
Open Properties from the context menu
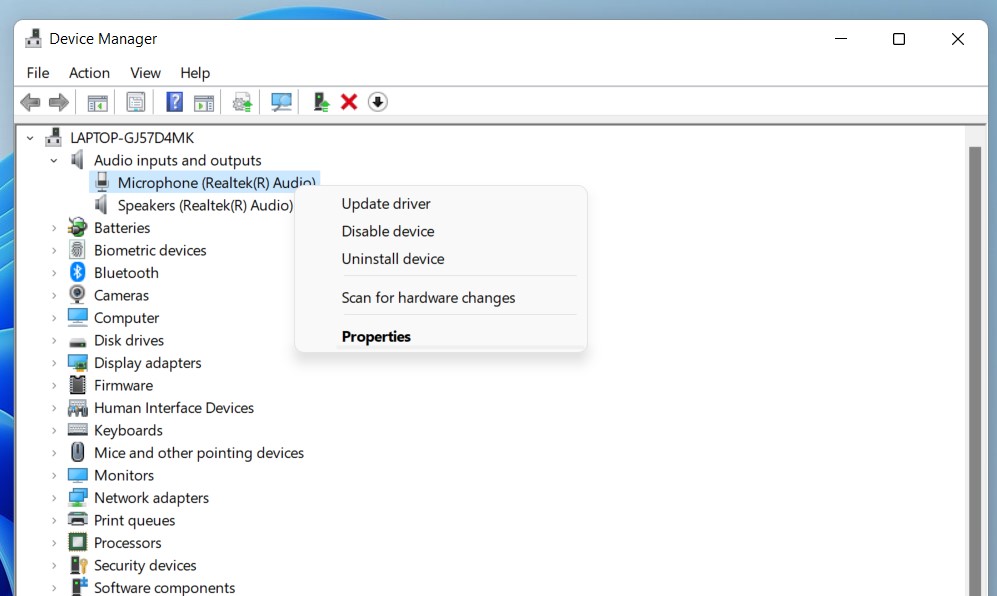pos(376,337)
